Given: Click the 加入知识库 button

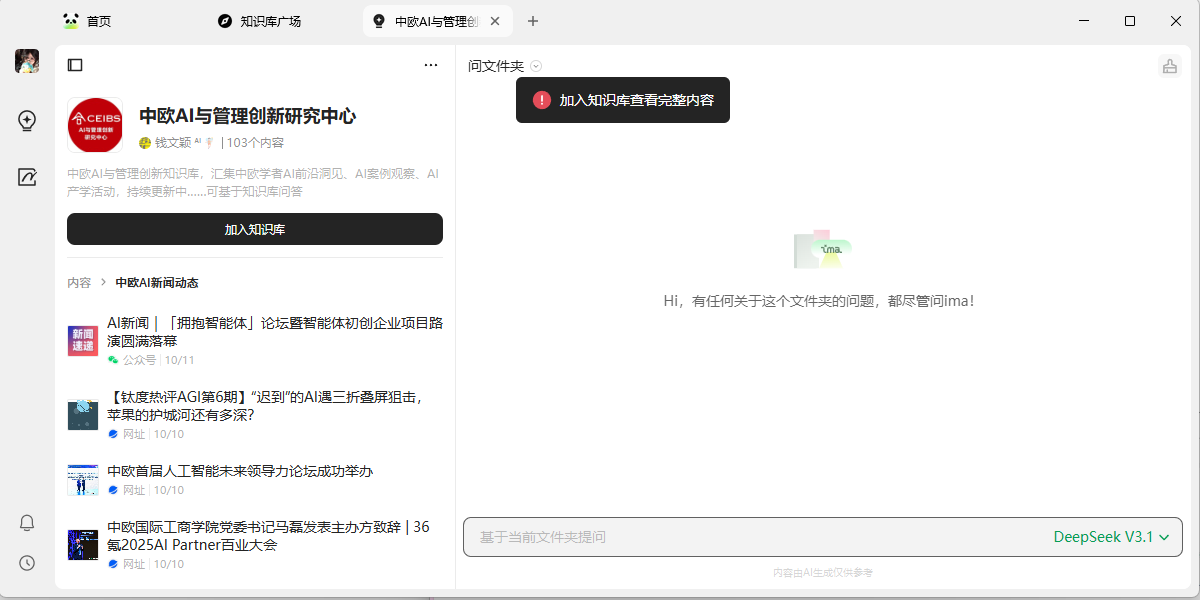Looking at the screenshot, I should tap(254, 229).
